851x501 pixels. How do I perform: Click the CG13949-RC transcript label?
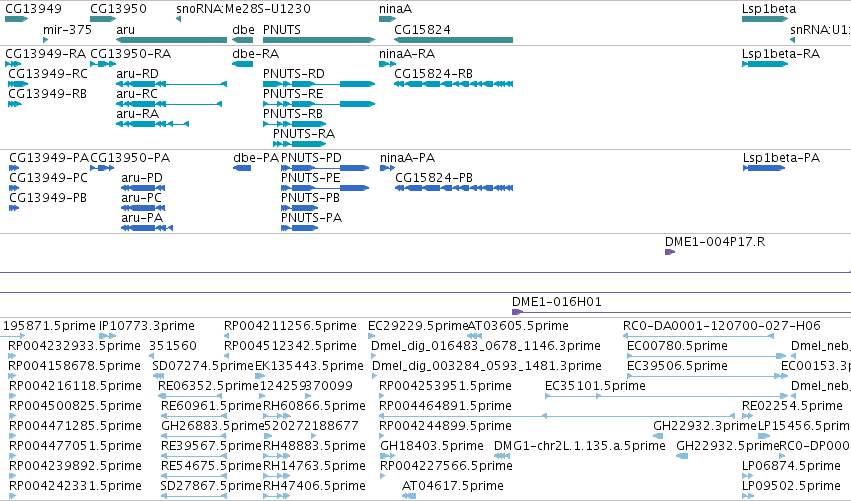[48, 73]
